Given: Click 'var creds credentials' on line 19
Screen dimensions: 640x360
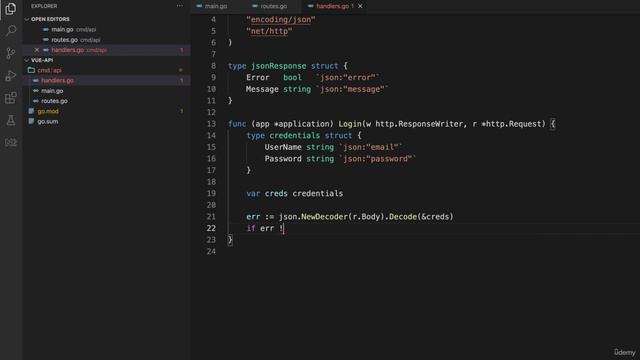Looking at the screenshot, I should coord(294,193).
